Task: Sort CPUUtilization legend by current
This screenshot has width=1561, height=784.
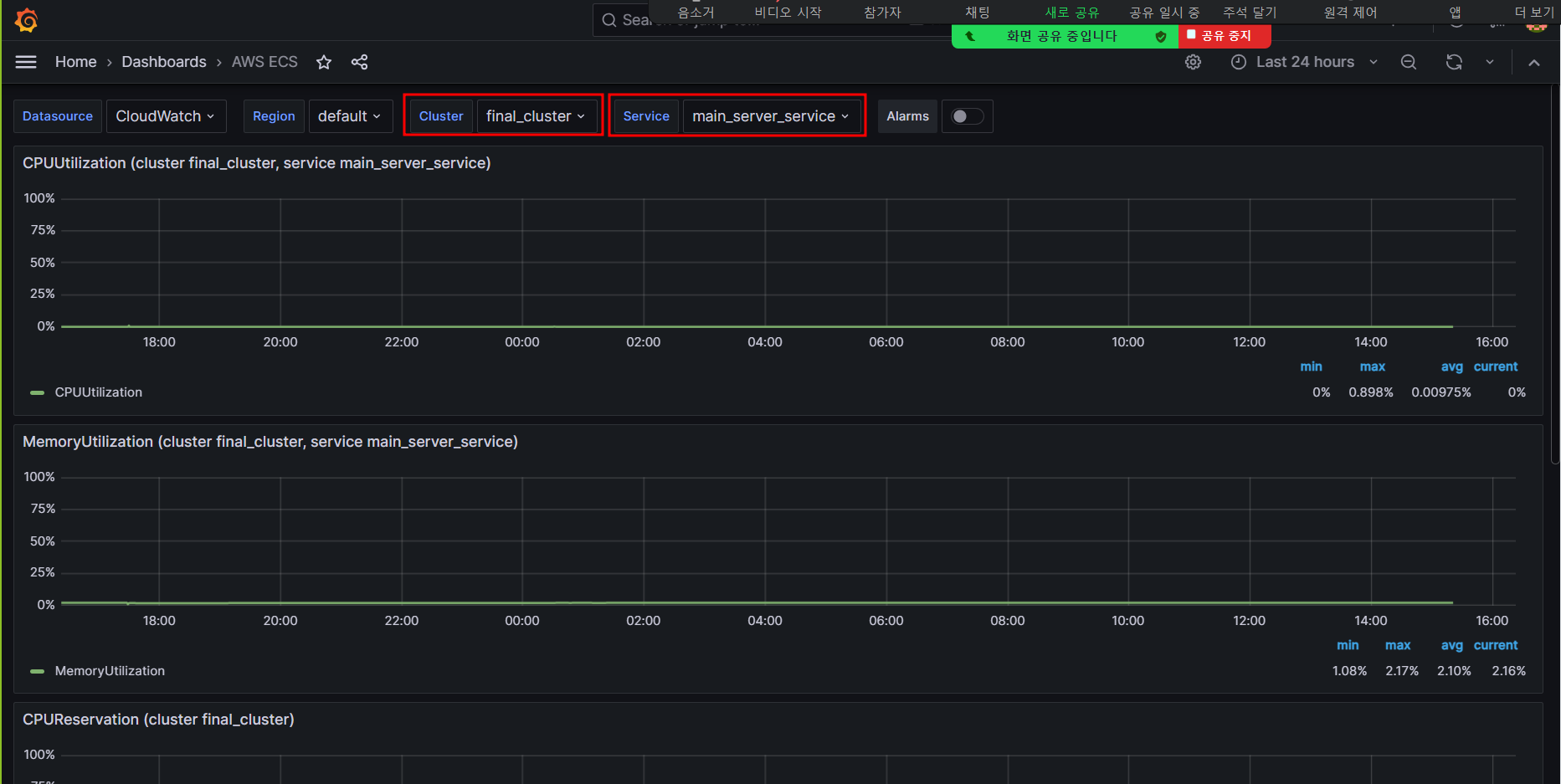Action: (x=1496, y=366)
